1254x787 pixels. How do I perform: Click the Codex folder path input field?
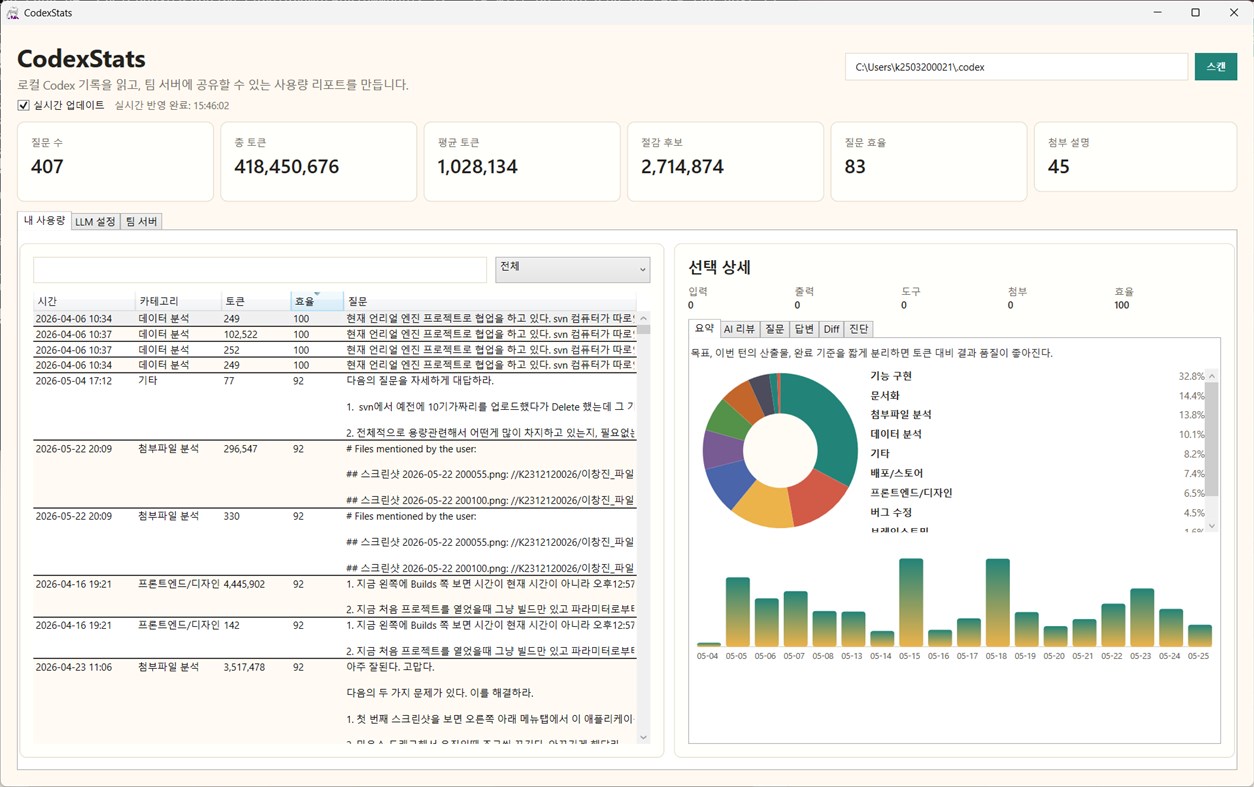[1016, 67]
